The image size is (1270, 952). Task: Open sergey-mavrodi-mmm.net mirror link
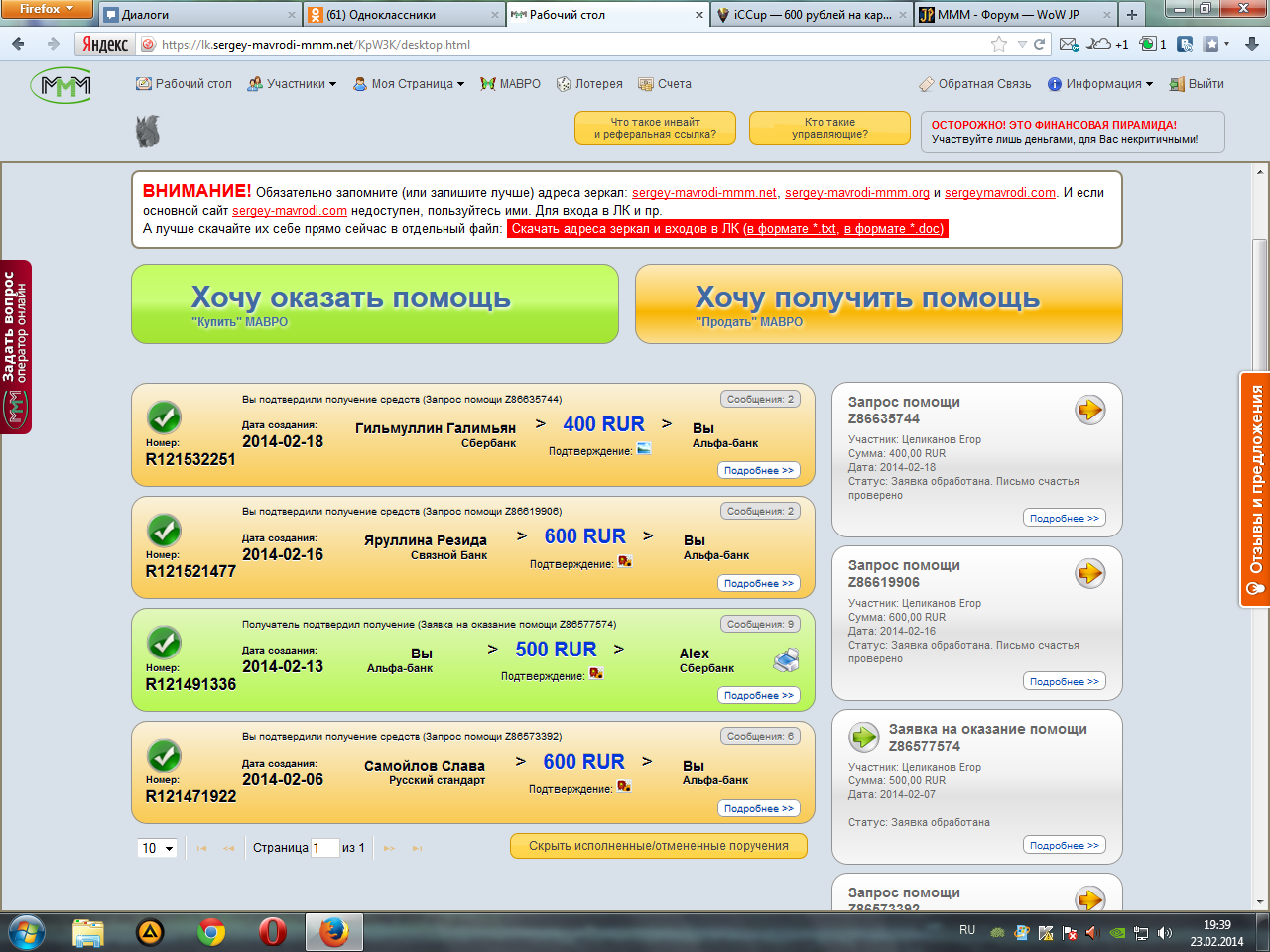[x=704, y=193]
